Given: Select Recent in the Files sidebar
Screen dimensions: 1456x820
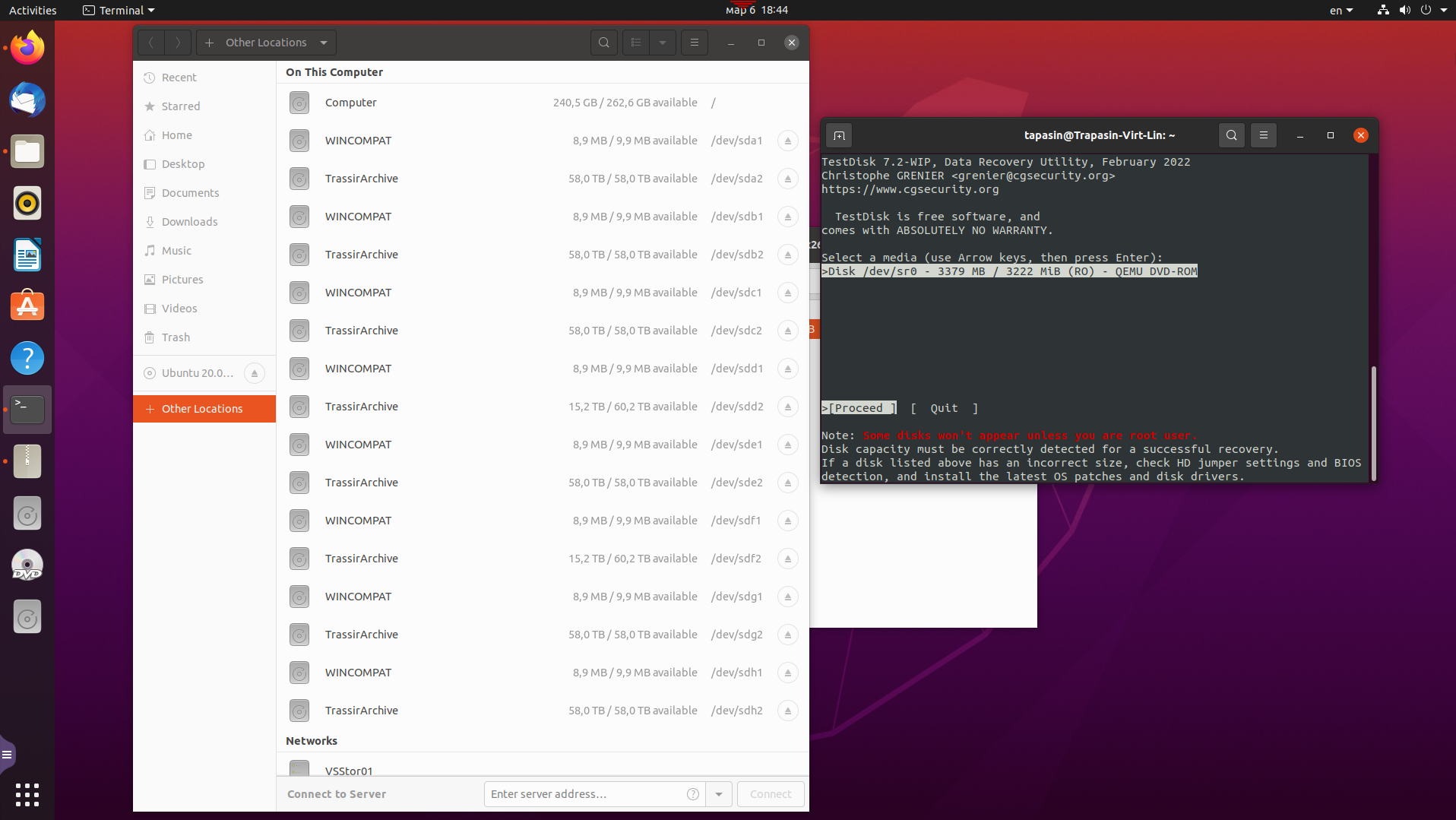Looking at the screenshot, I should click(204, 78).
